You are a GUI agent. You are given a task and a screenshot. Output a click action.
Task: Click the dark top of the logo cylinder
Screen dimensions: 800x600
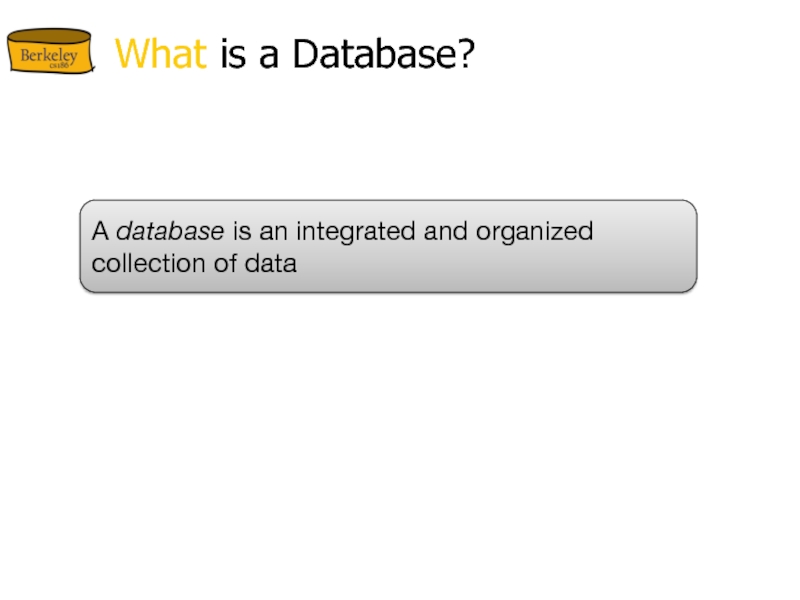click(x=48, y=36)
